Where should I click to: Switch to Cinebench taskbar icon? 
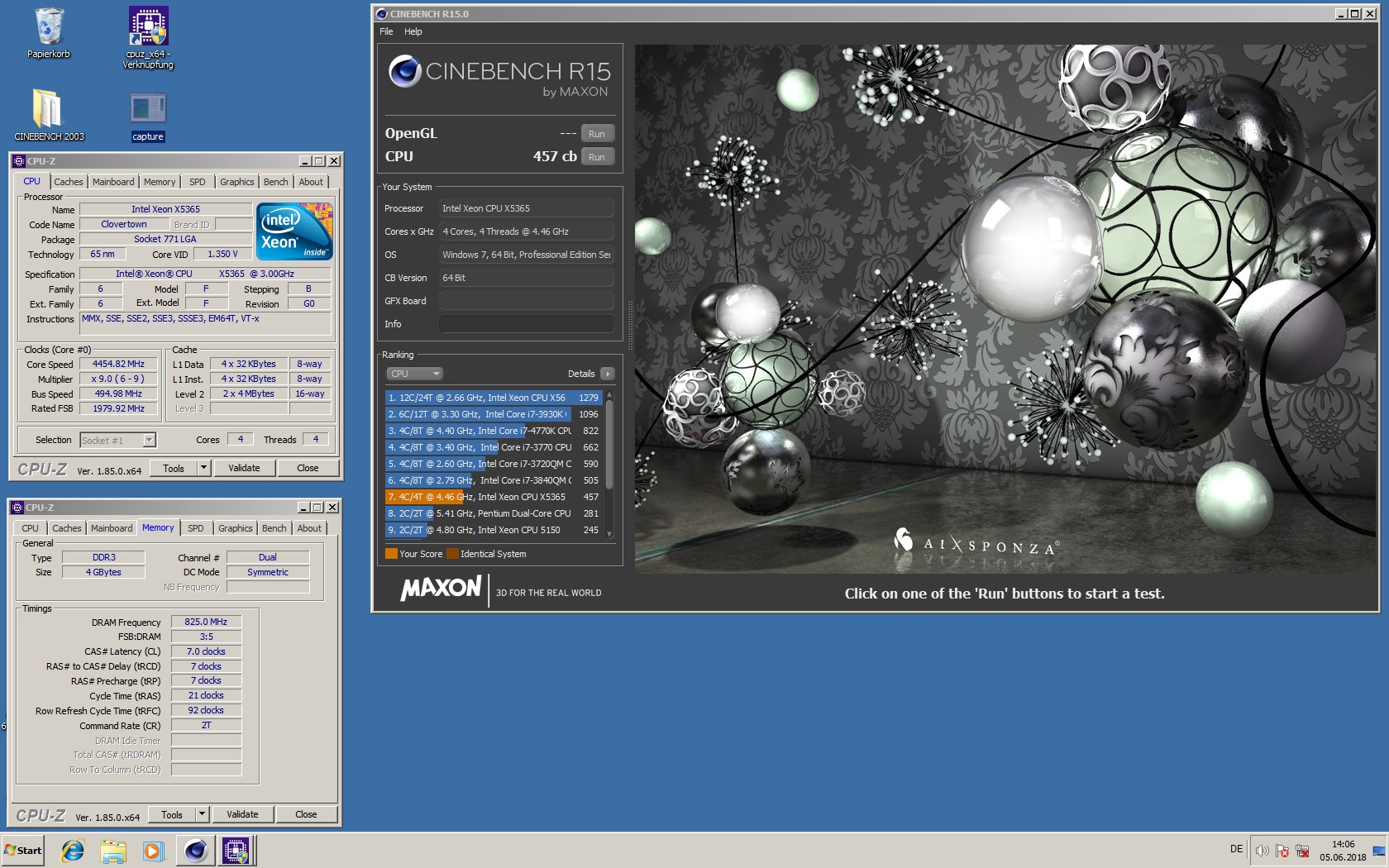tap(195, 851)
